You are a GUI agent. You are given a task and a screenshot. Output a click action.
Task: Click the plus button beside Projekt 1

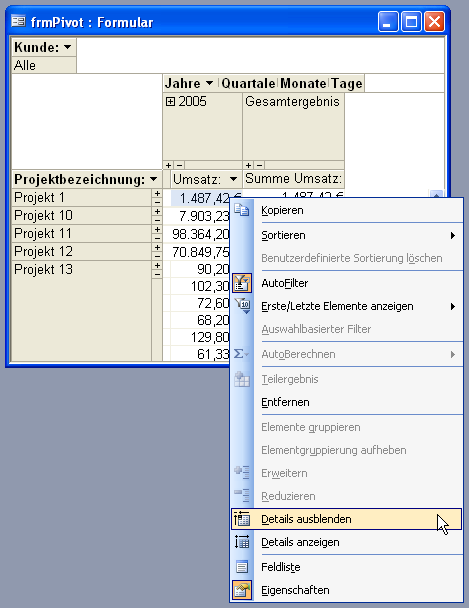coord(157,193)
